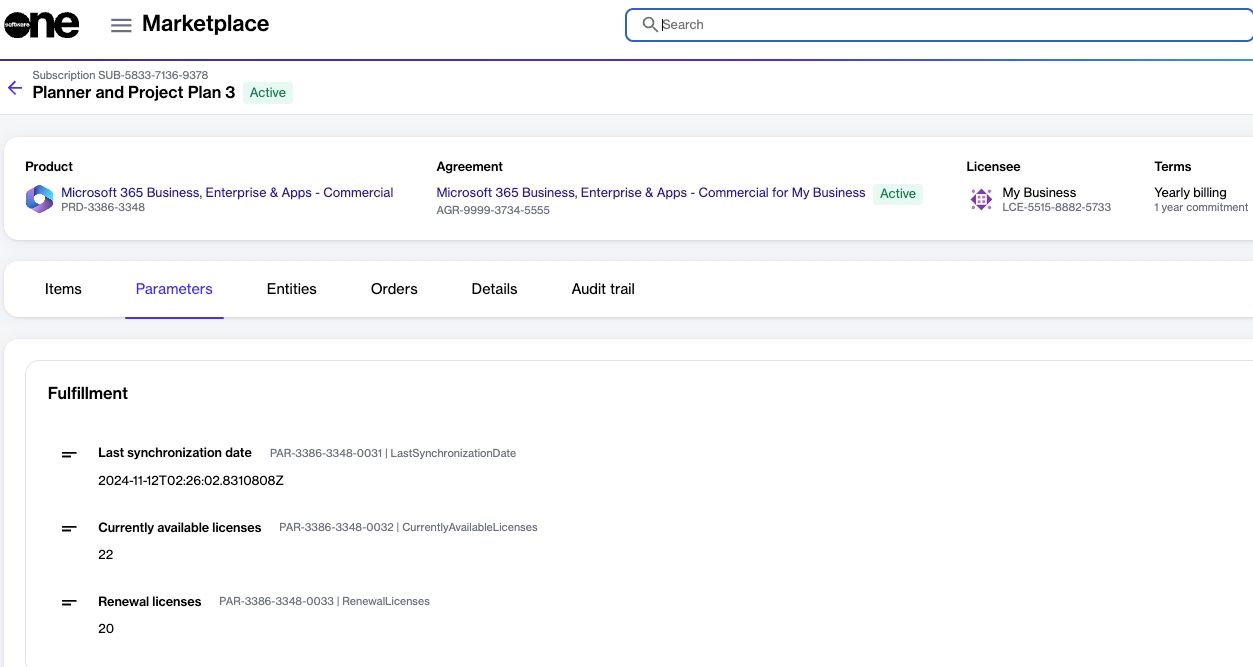Select the Parameters tab

click(x=174, y=289)
